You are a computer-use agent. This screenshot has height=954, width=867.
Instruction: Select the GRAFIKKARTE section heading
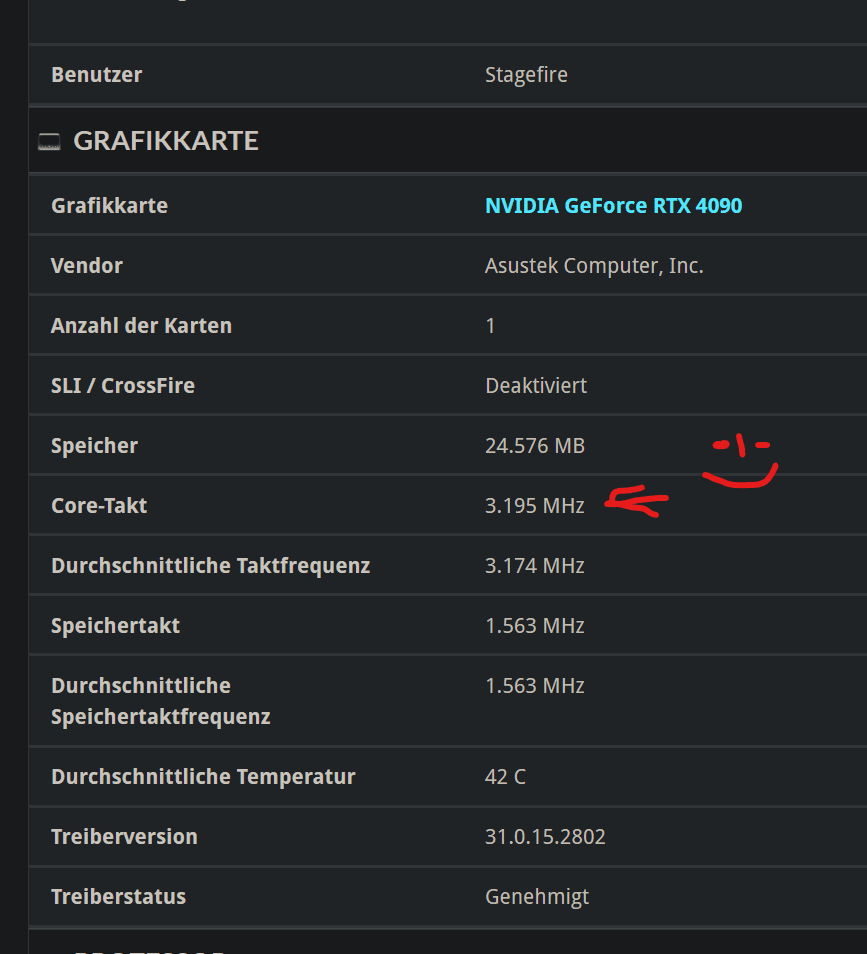165,141
